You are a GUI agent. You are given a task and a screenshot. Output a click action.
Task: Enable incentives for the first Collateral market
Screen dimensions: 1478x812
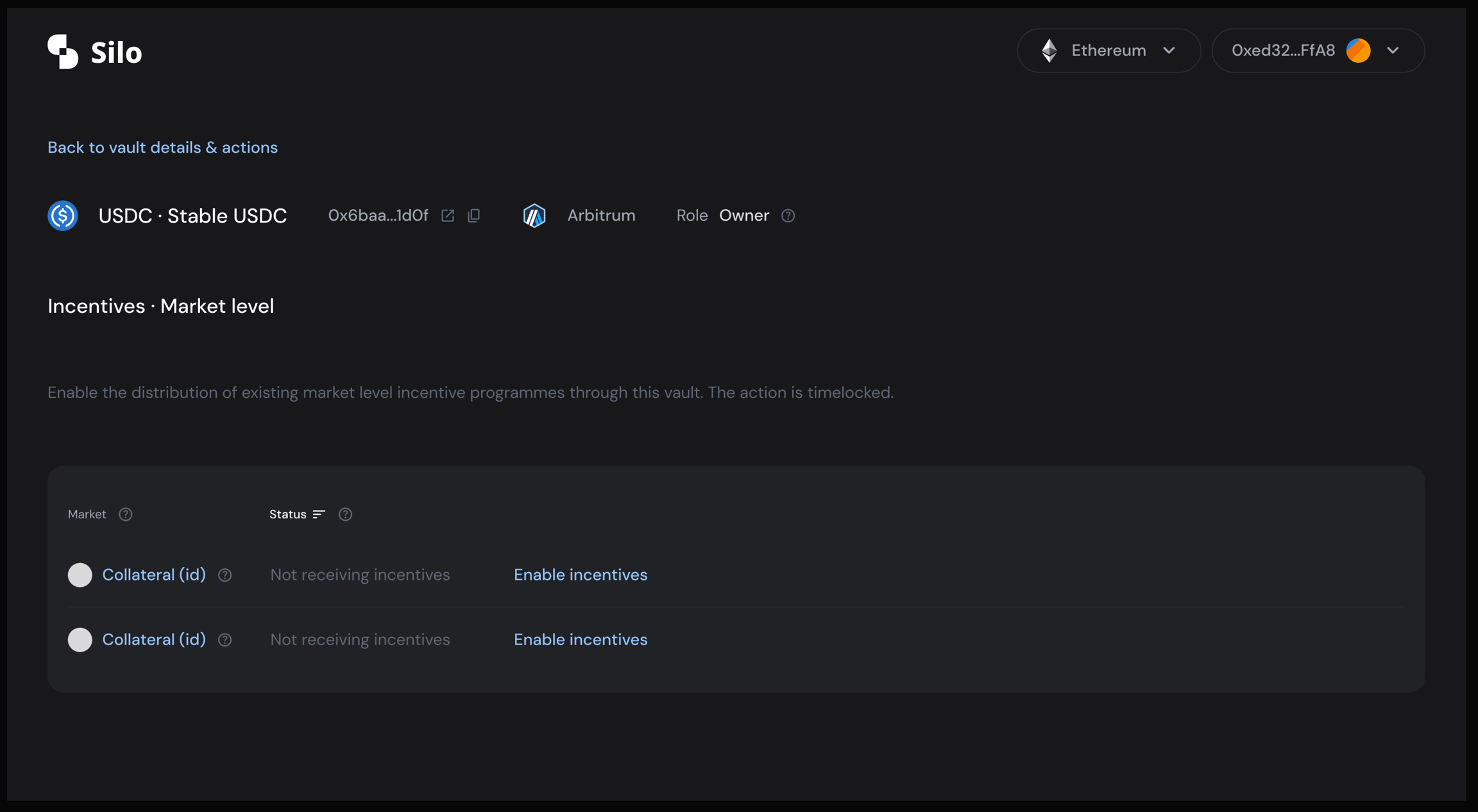pos(580,575)
